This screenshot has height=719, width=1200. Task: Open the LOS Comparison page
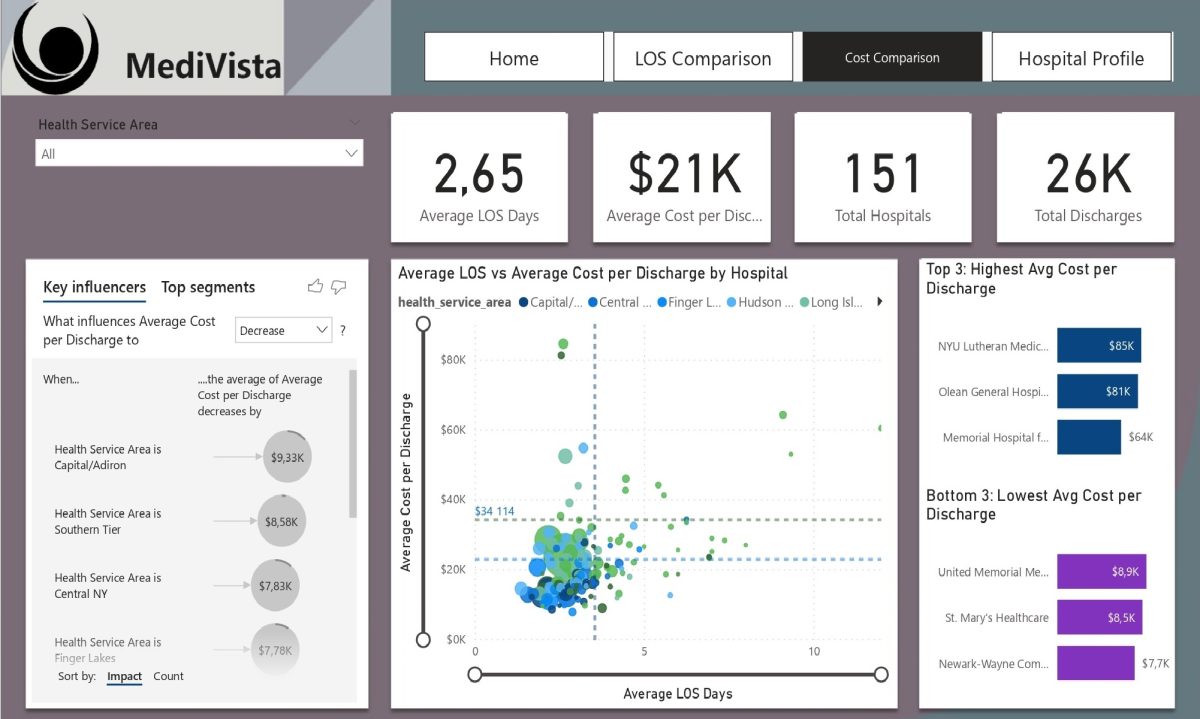(703, 58)
